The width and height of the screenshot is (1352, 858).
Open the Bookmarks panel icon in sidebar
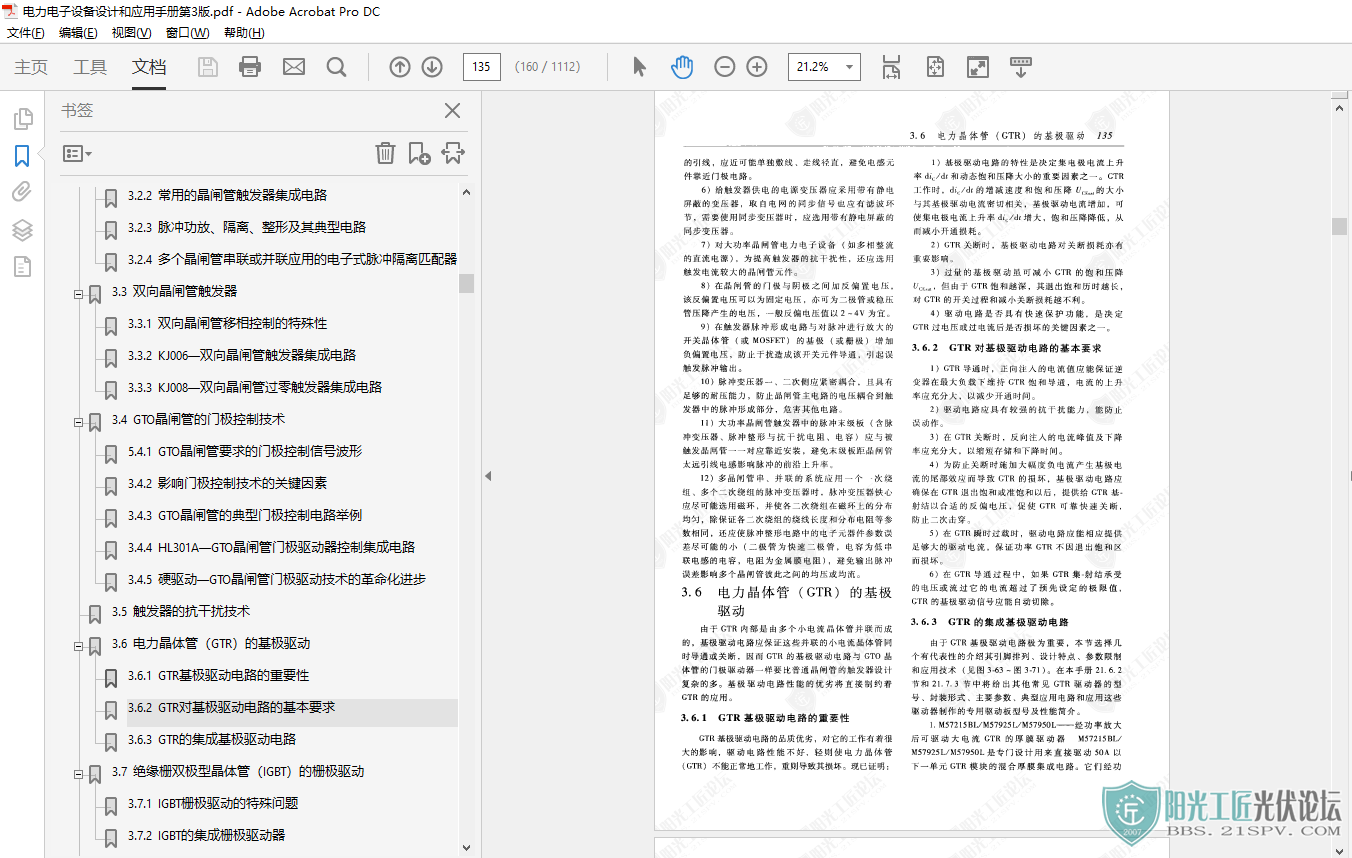click(x=22, y=156)
